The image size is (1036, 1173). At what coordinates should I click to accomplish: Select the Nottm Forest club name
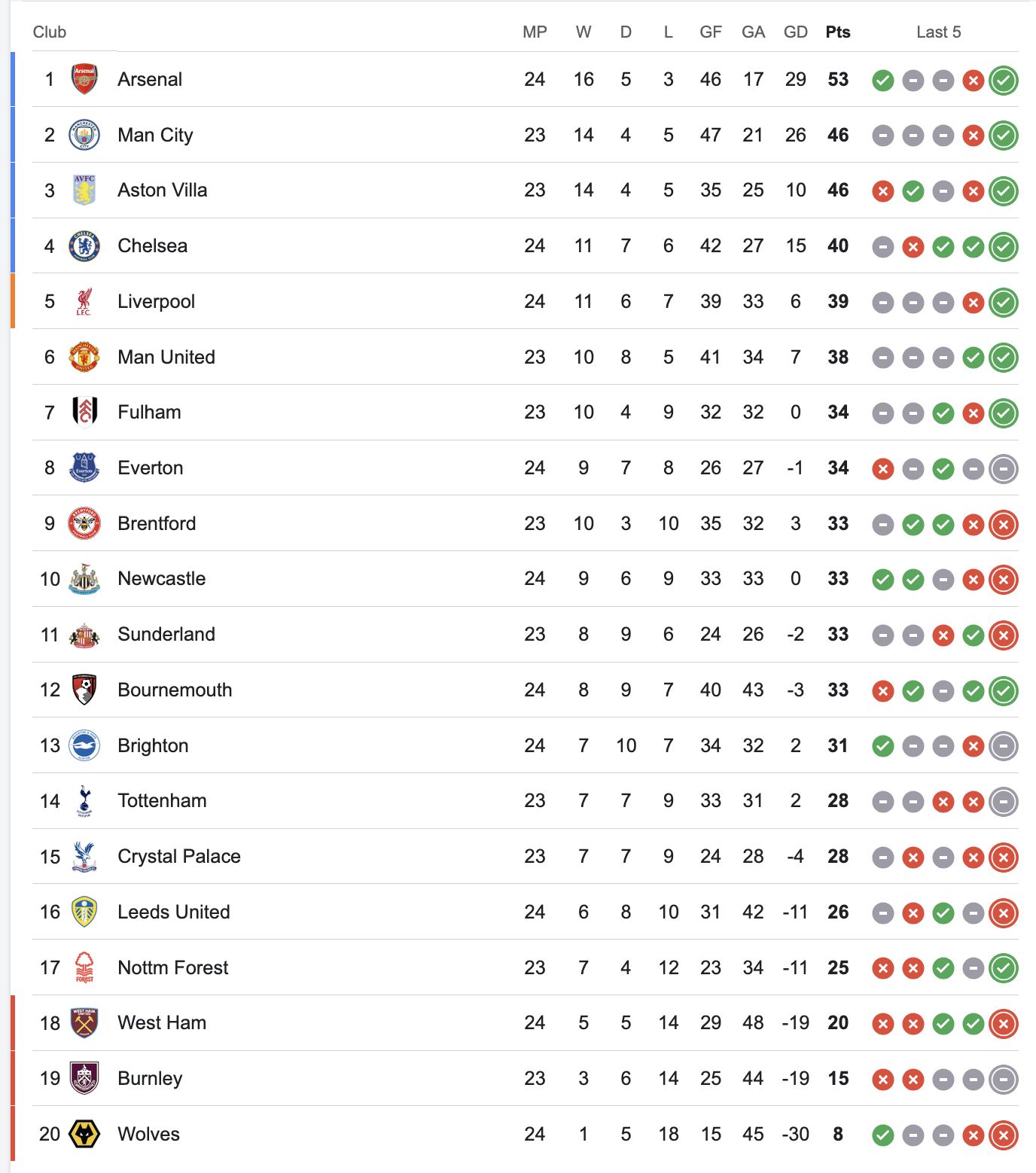(x=172, y=967)
